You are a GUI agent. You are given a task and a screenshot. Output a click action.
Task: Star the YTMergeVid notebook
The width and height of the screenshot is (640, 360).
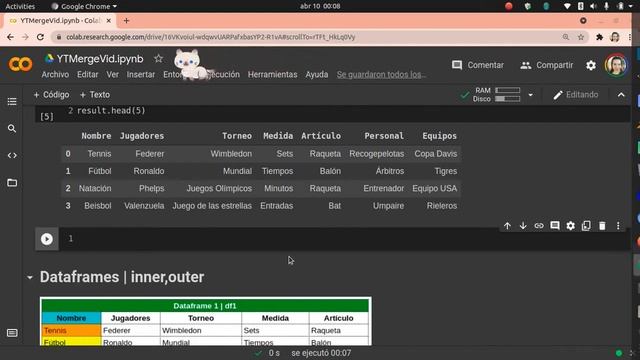pyautogui.click(x=158, y=59)
